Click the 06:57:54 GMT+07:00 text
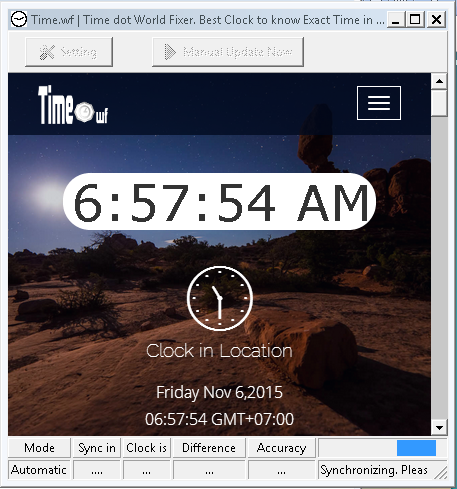The width and height of the screenshot is (457, 489). pyautogui.click(x=219, y=419)
